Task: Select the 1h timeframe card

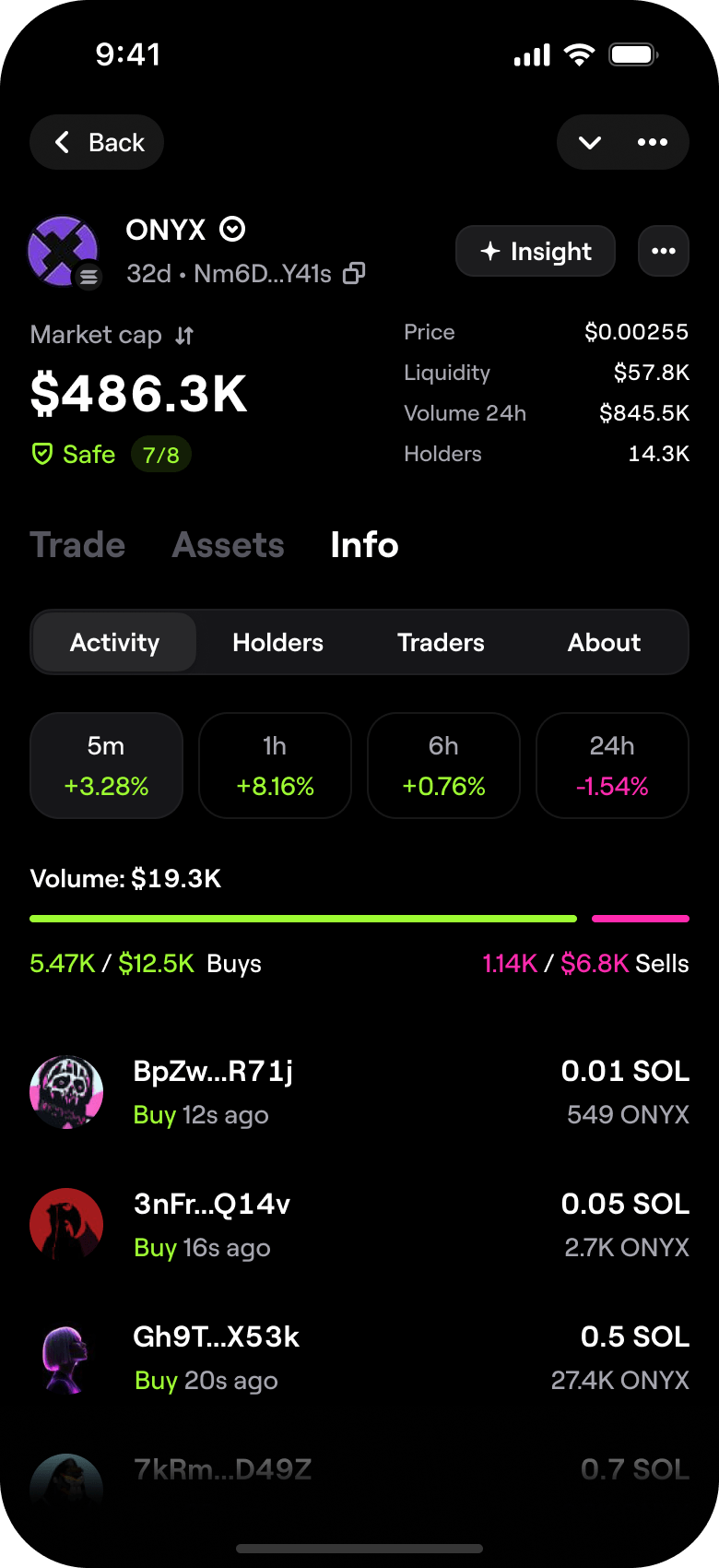Action: pos(275,766)
